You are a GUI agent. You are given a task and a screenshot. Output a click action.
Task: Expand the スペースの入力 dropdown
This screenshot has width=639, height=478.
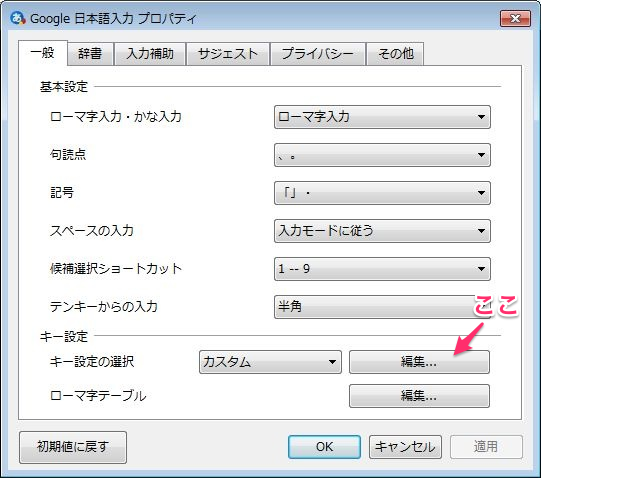382,231
